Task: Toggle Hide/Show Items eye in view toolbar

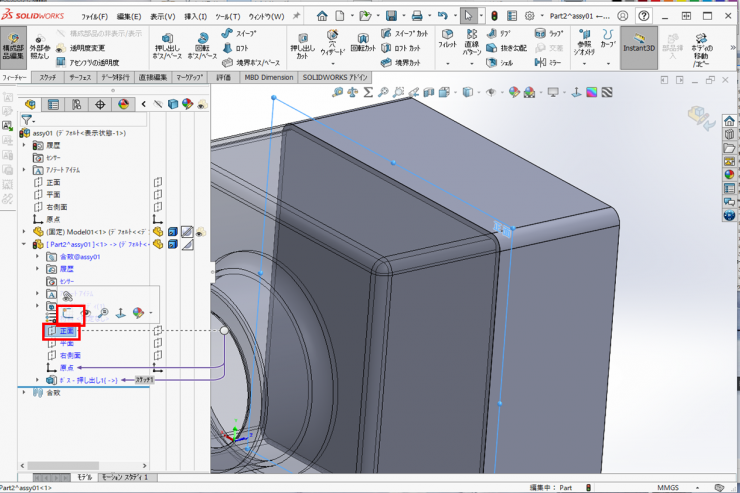Action: [490, 92]
